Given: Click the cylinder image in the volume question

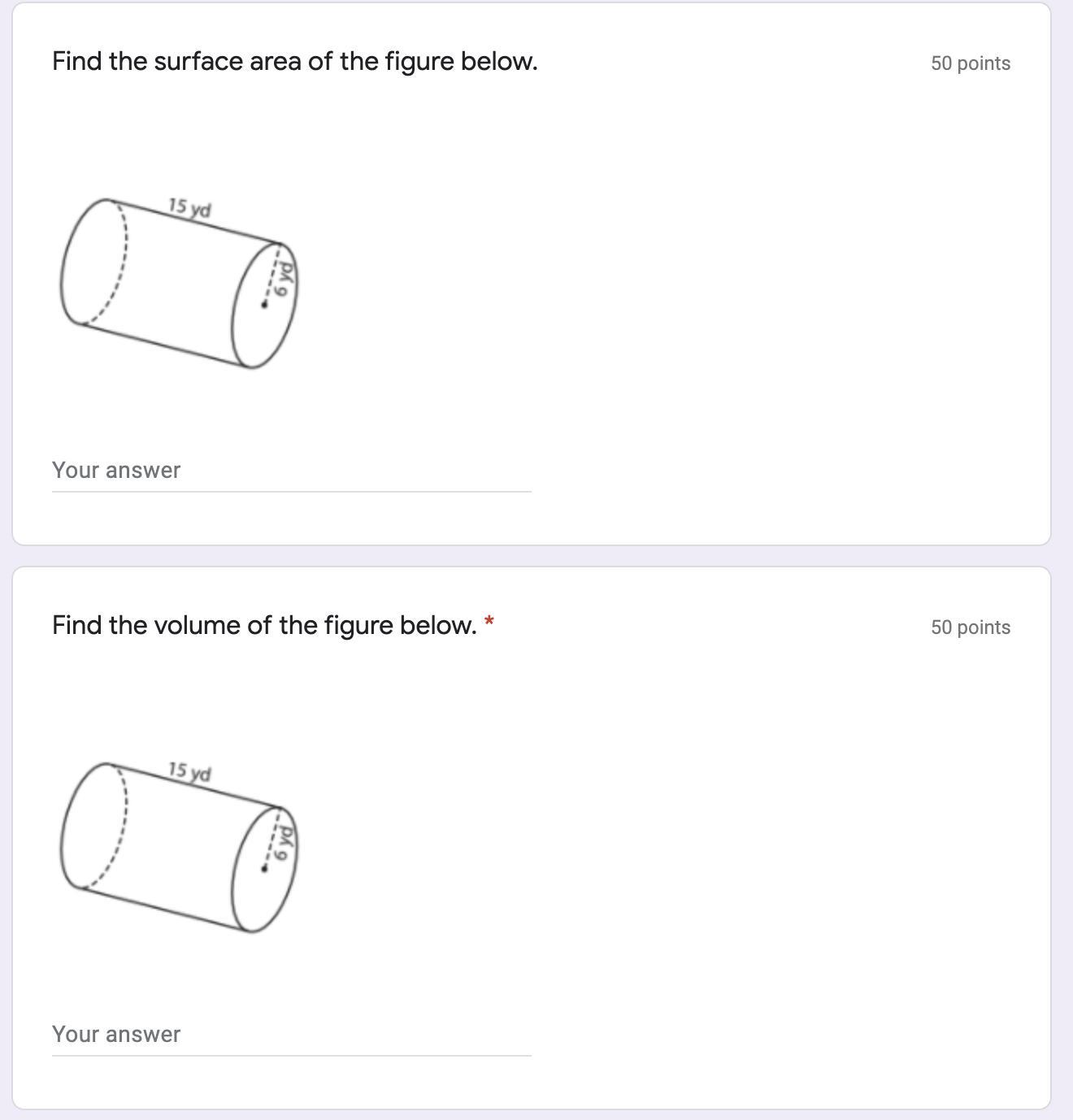Looking at the screenshot, I should pos(179,847).
